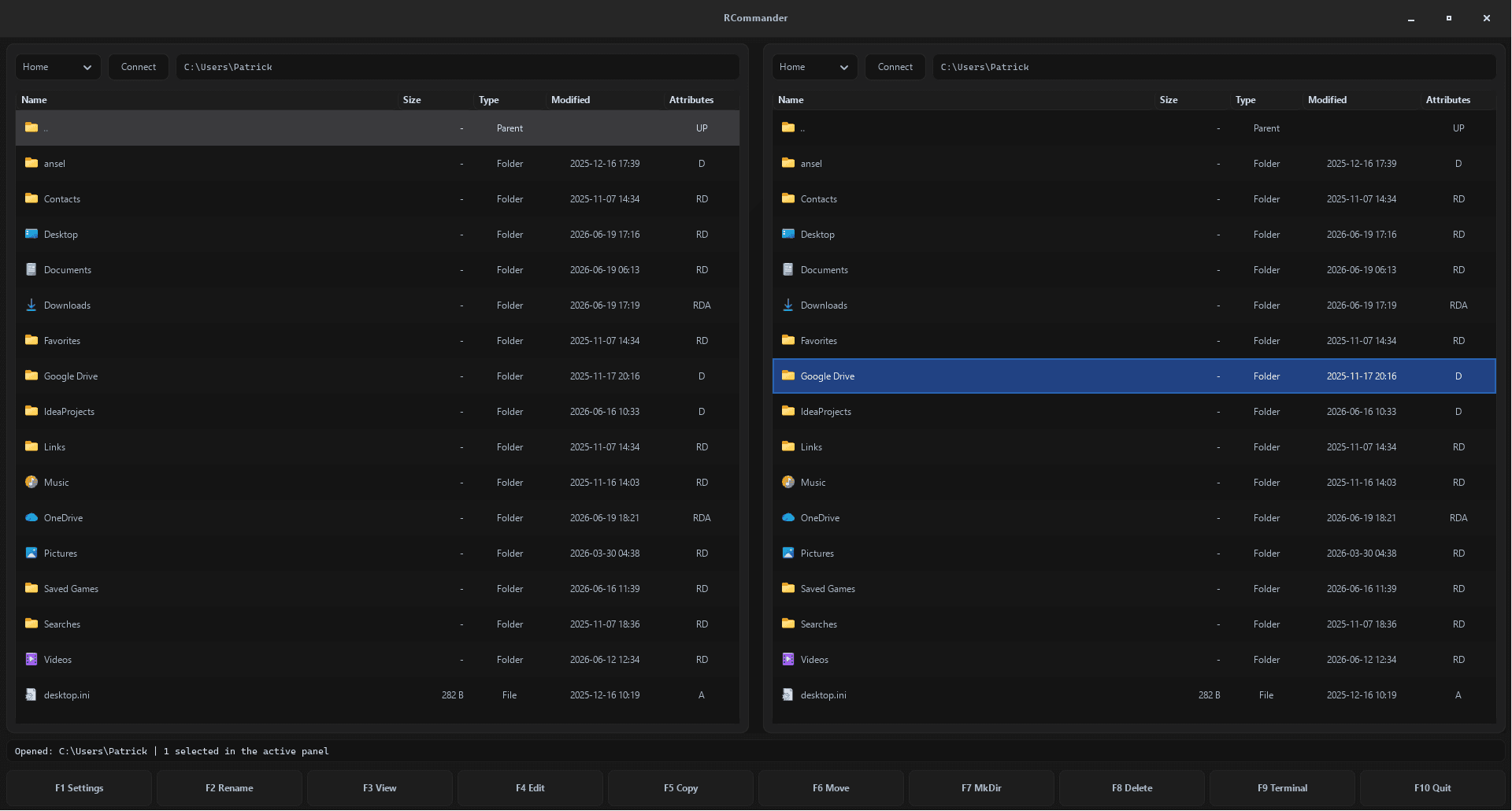
Task: Select Google Drive name in right panel
Action: click(x=828, y=376)
